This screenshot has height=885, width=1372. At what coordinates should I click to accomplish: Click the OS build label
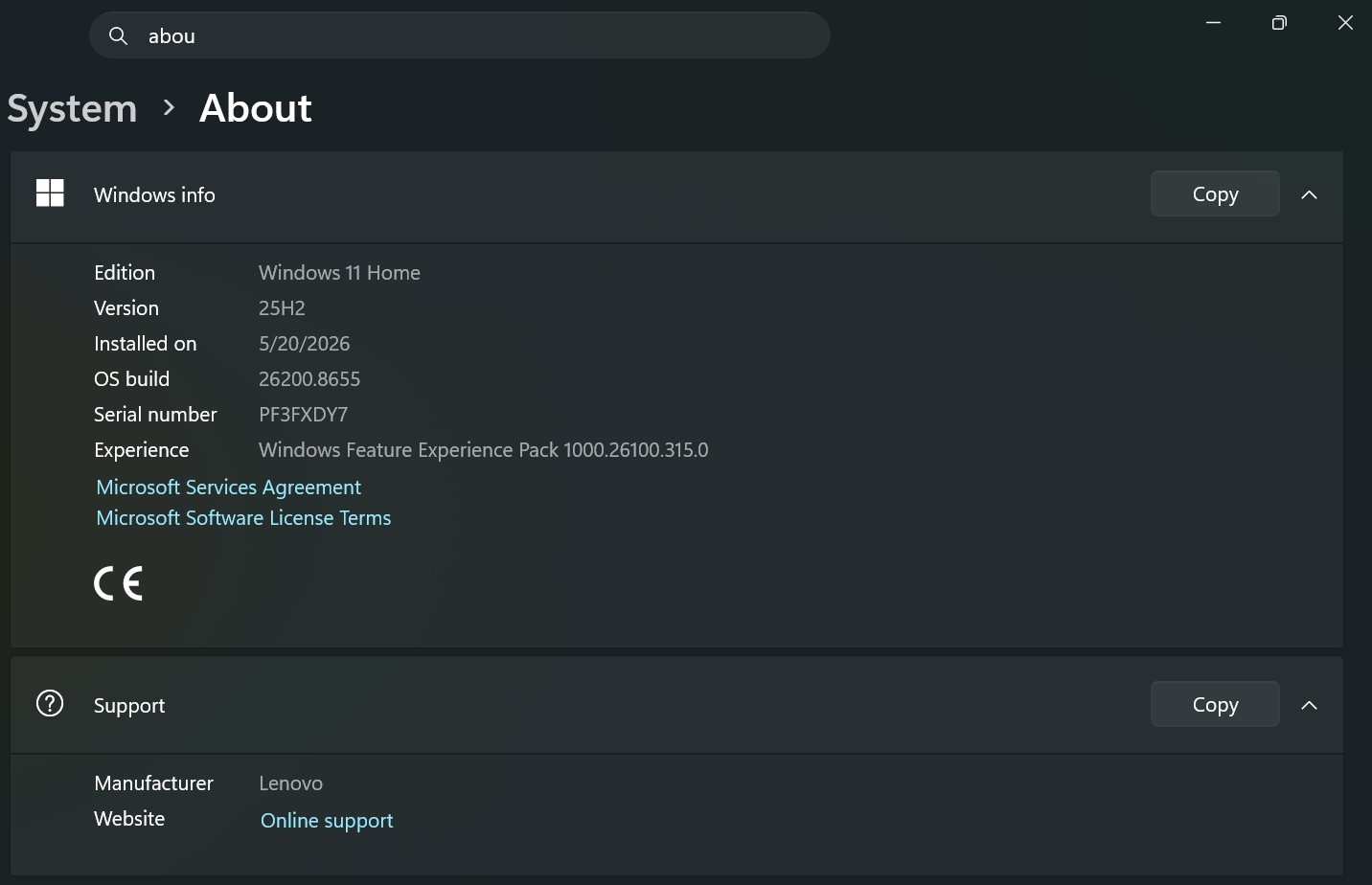tap(132, 379)
